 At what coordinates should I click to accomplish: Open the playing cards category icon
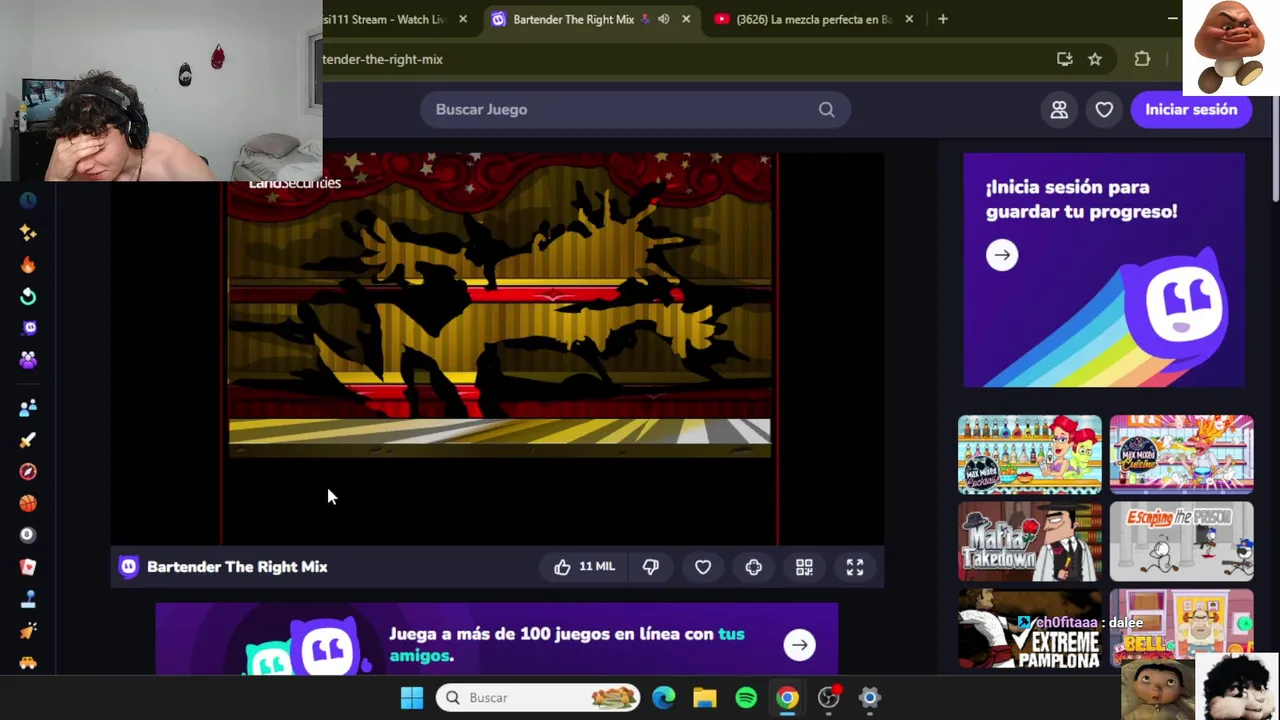click(x=28, y=567)
